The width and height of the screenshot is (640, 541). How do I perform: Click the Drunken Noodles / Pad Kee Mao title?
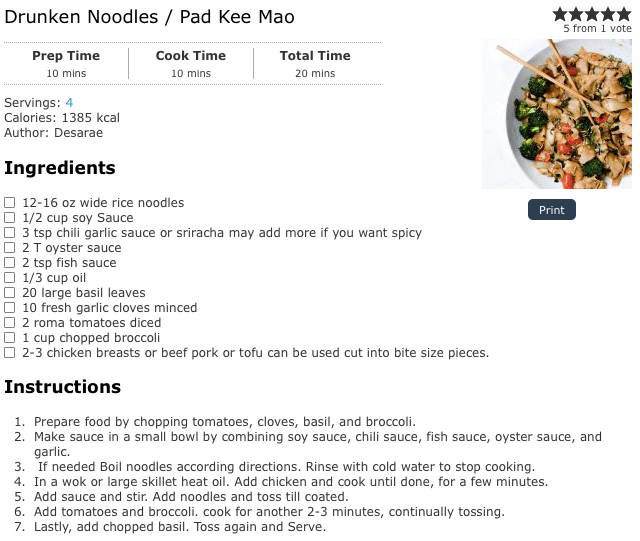pos(149,18)
